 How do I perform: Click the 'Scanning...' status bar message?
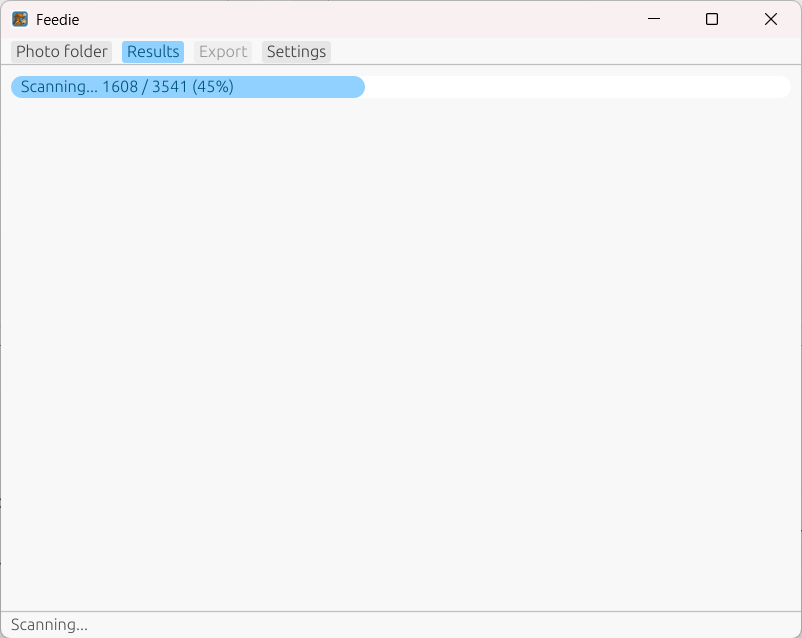[49, 625]
